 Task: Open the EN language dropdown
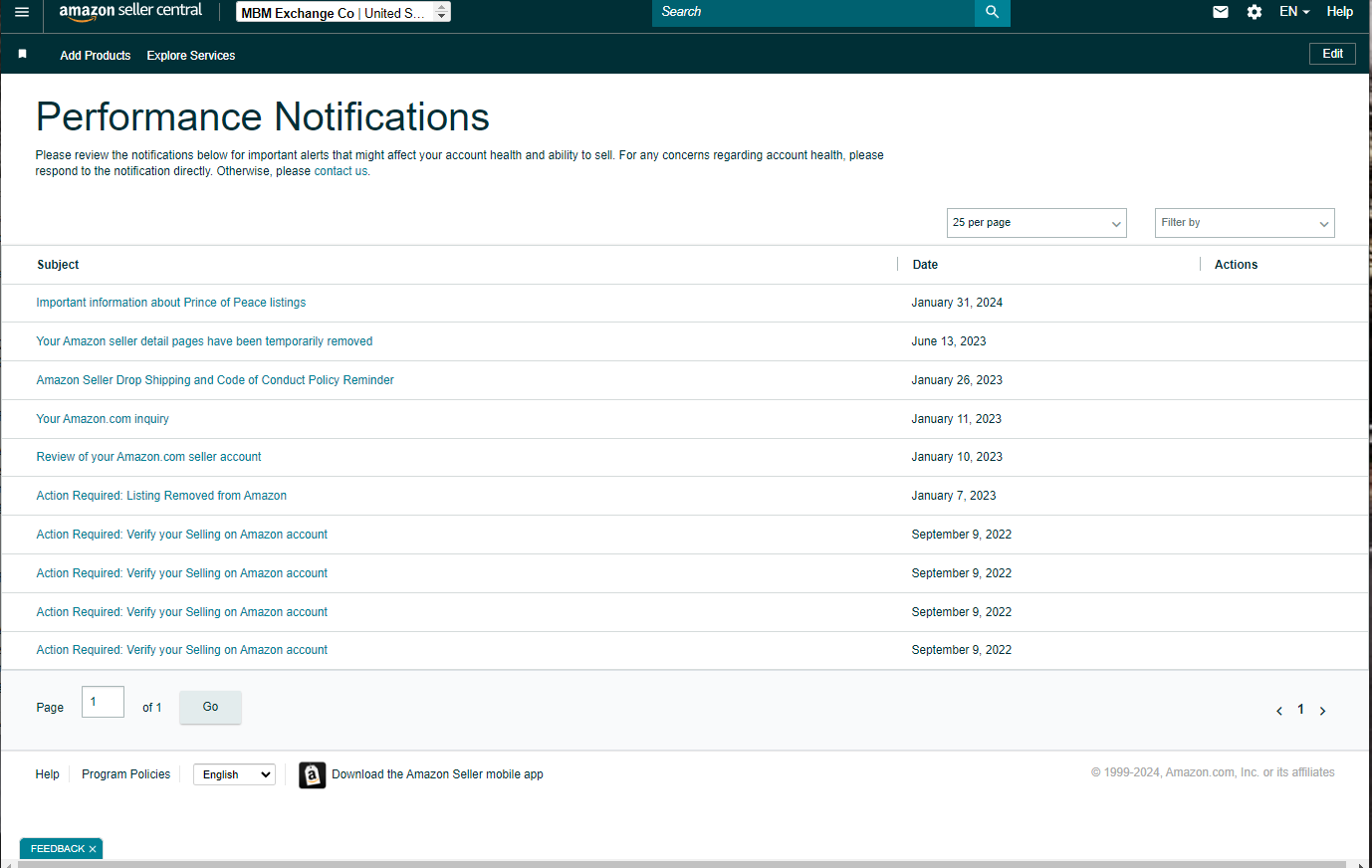(x=1294, y=12)
